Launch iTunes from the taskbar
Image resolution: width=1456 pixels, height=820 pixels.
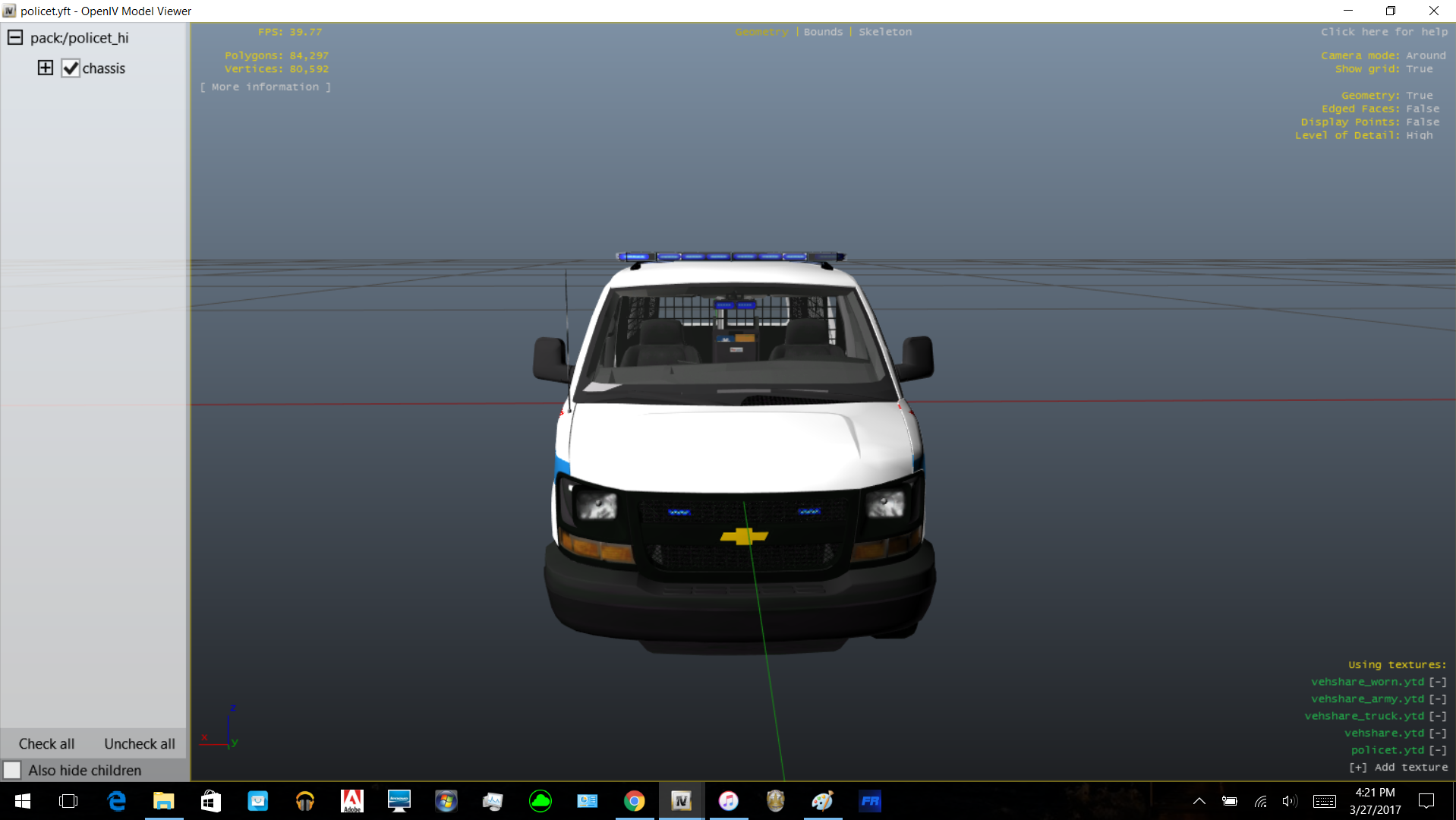728,801
